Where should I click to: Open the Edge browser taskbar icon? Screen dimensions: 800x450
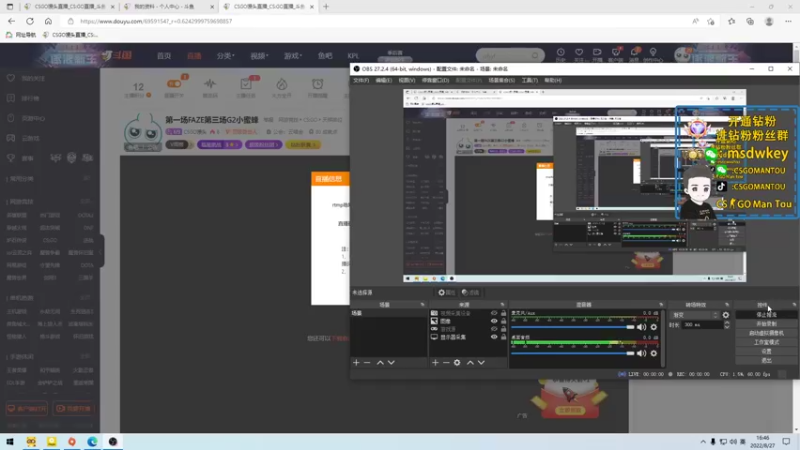92,441
